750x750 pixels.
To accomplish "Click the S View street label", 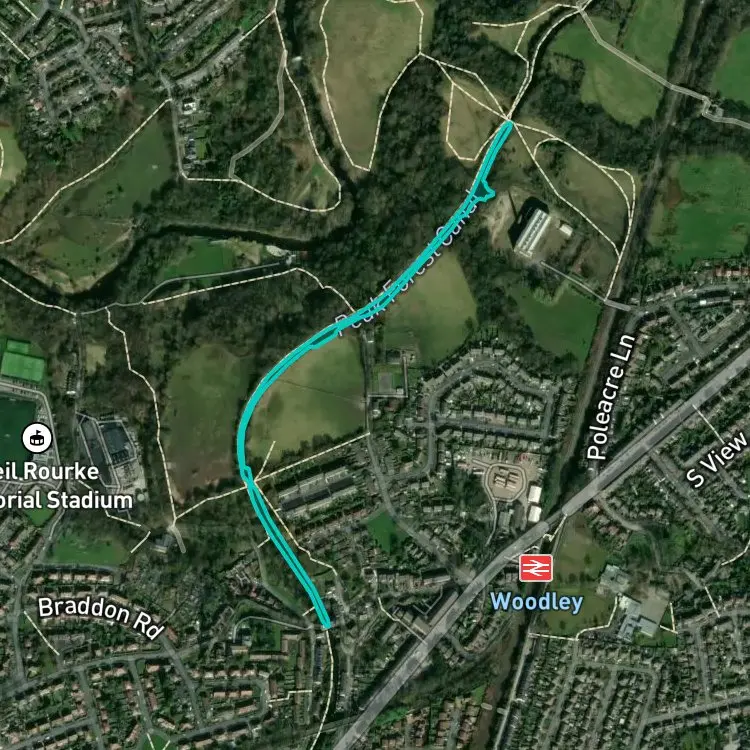I will coord(716,460).
